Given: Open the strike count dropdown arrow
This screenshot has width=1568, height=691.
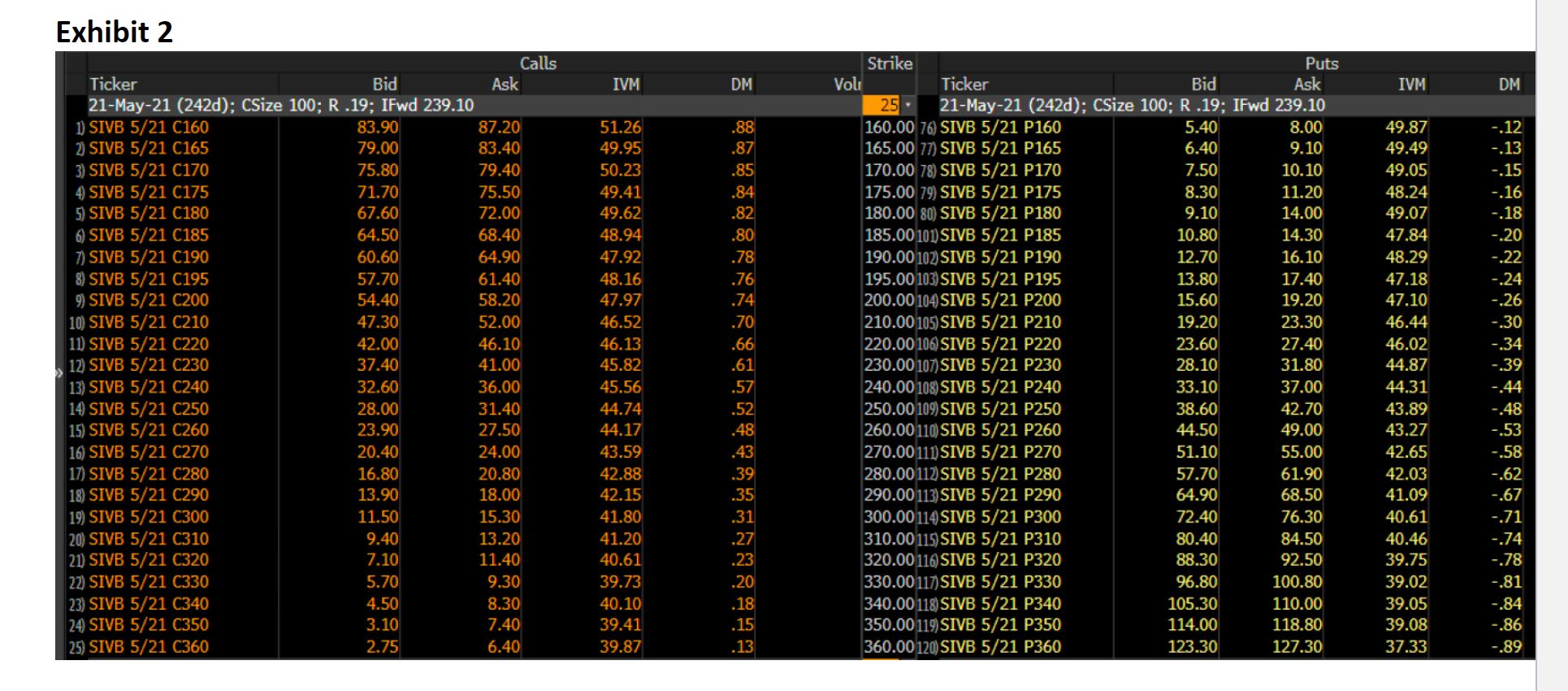Looking at the screenshot, I should tap(908, 105).
